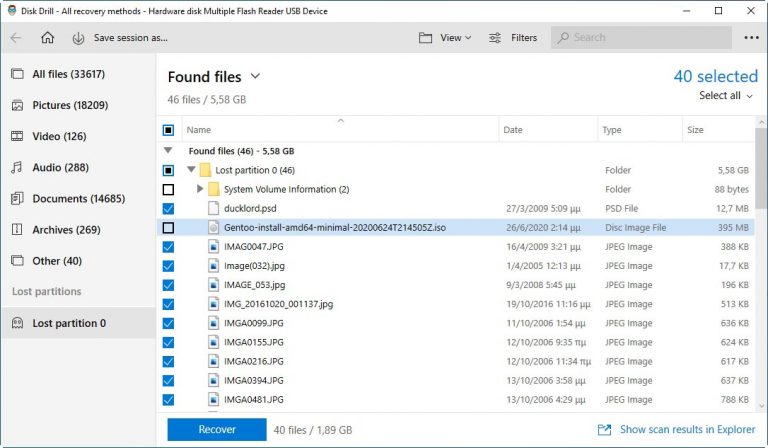Select the IMGA0394.JPG file name
Screen dimensions: 768x448
tap(254, 380)
